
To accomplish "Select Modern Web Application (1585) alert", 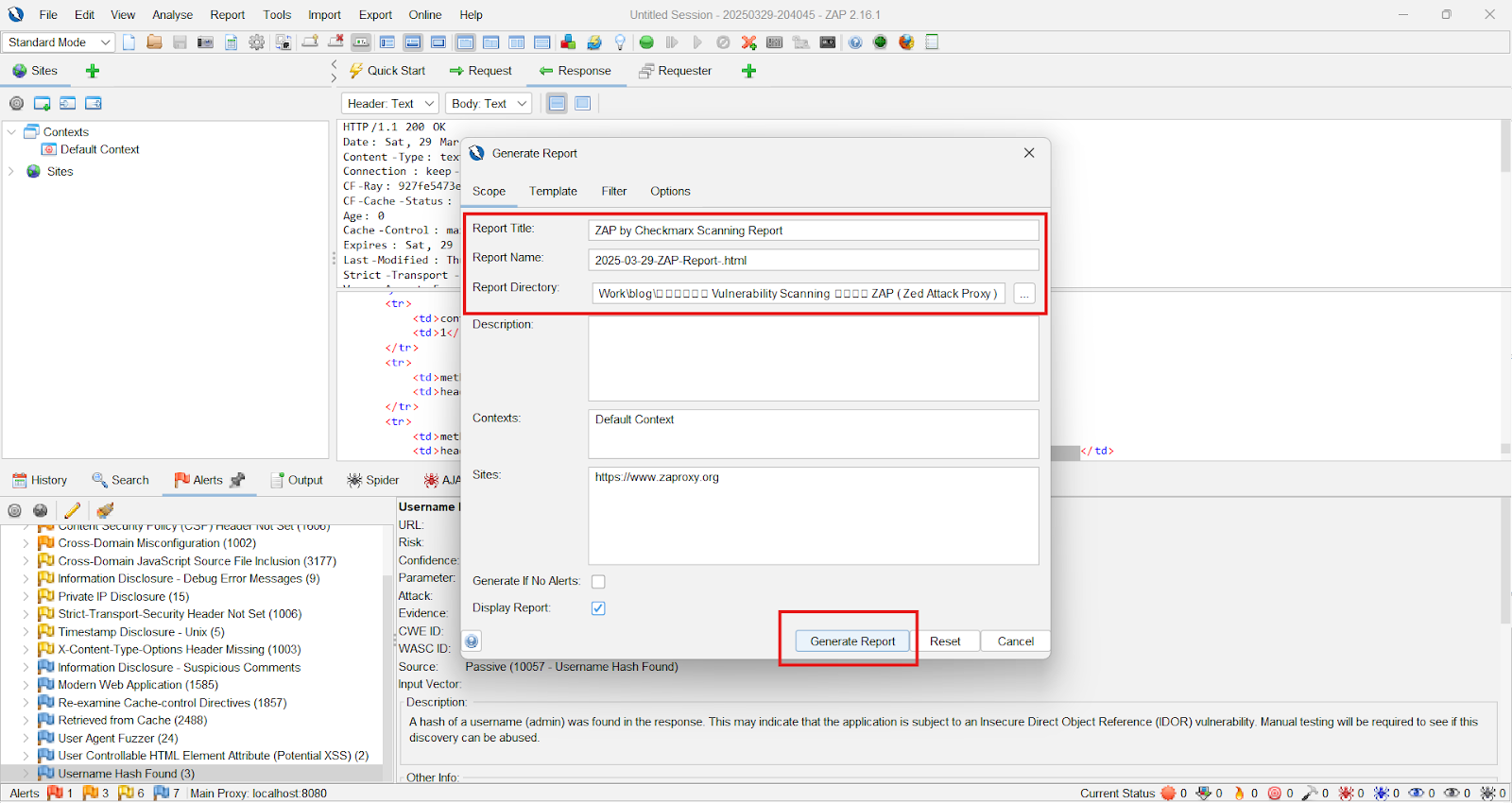I will [138, 685].
